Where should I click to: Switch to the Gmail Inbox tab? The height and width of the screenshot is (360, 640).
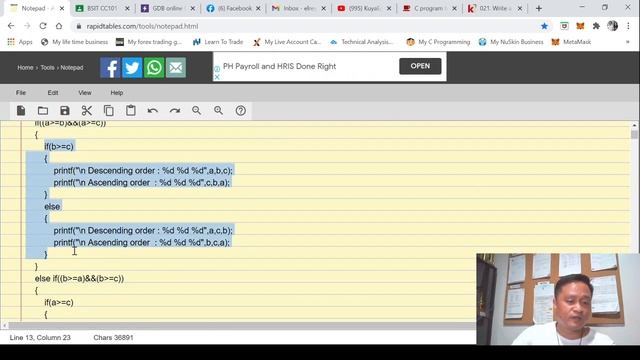pyautogui.click(x=298, y=9)
